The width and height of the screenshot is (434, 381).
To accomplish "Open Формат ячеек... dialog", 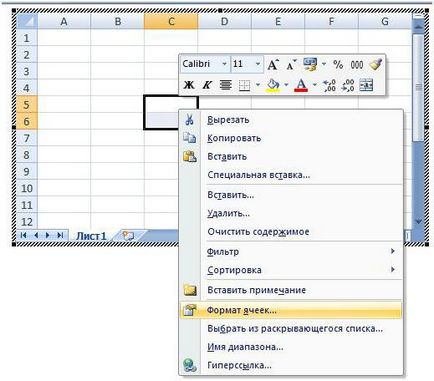I will click(291, 310).
